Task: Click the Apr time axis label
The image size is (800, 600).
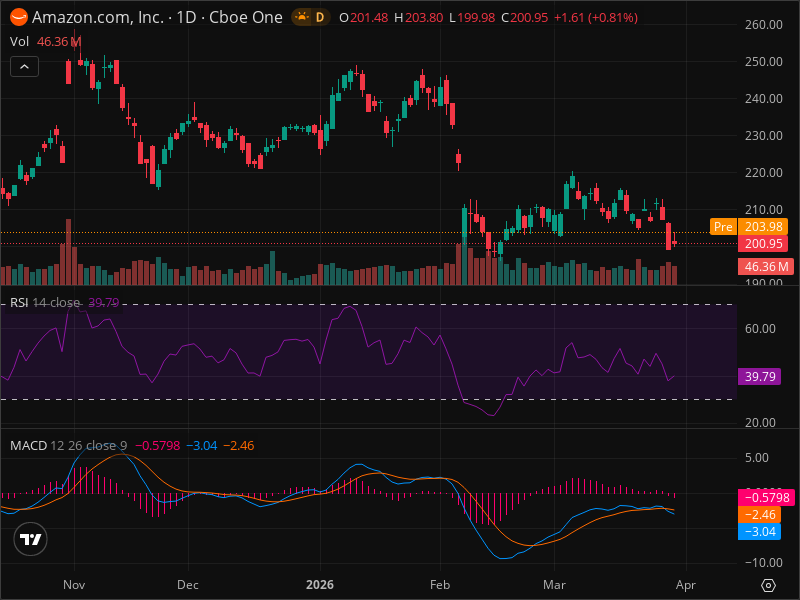Action: pyautogui.click(x=686, y=585)
